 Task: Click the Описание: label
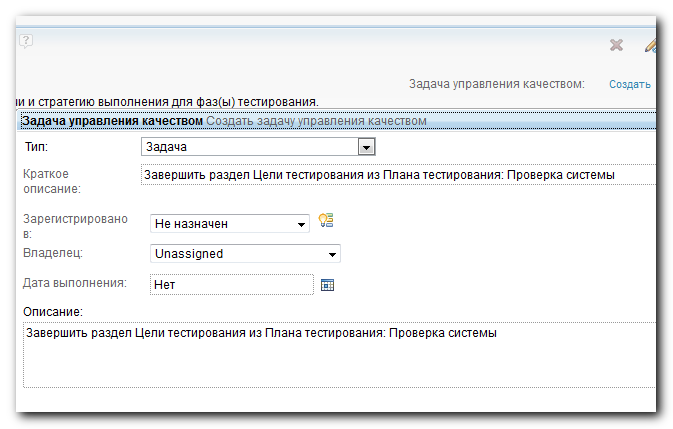click(53, 311)
